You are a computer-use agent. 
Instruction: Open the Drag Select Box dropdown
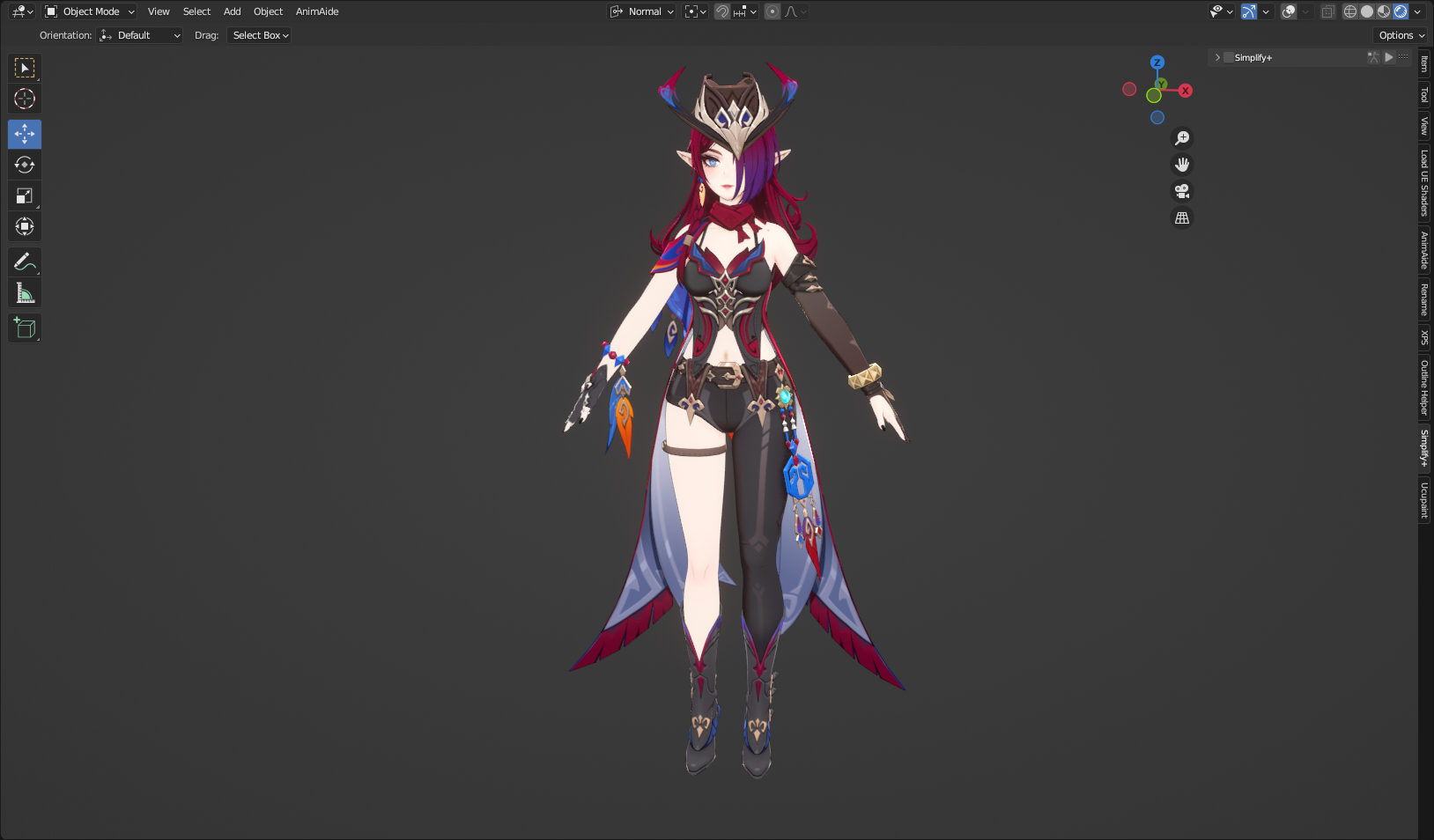point(259,35)
